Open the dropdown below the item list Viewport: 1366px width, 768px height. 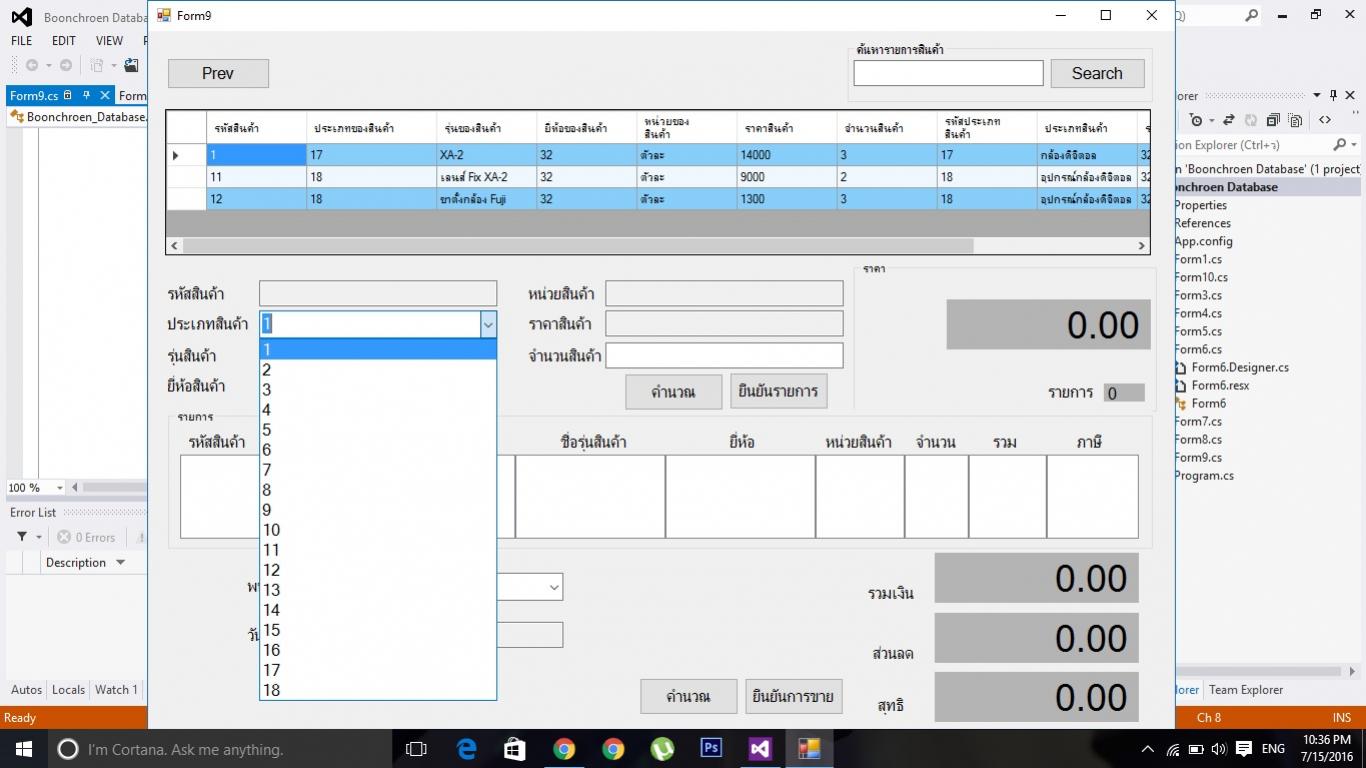[x=554, y=587]
